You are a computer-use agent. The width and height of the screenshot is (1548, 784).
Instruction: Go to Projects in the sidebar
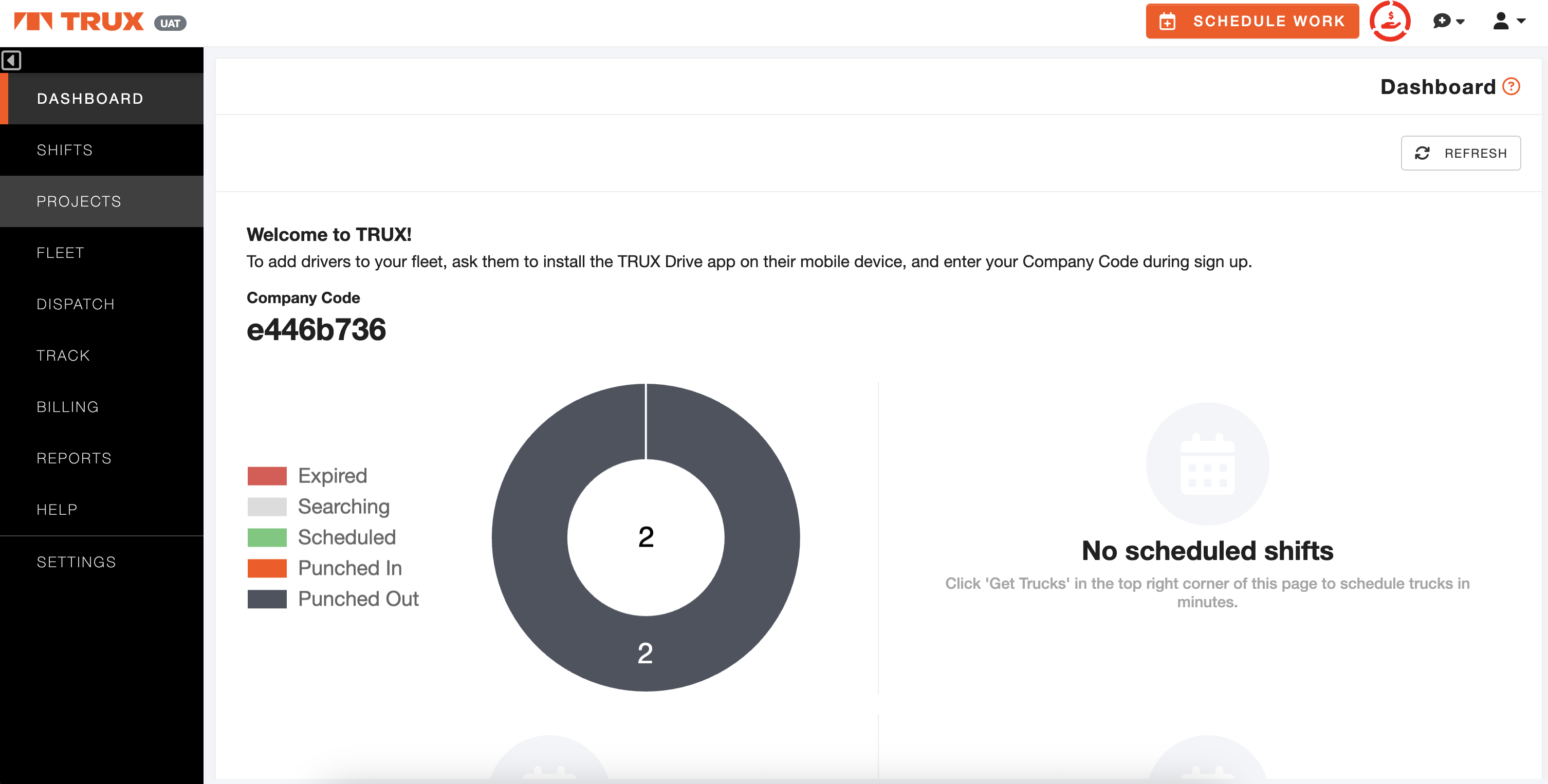click(79, 201)
